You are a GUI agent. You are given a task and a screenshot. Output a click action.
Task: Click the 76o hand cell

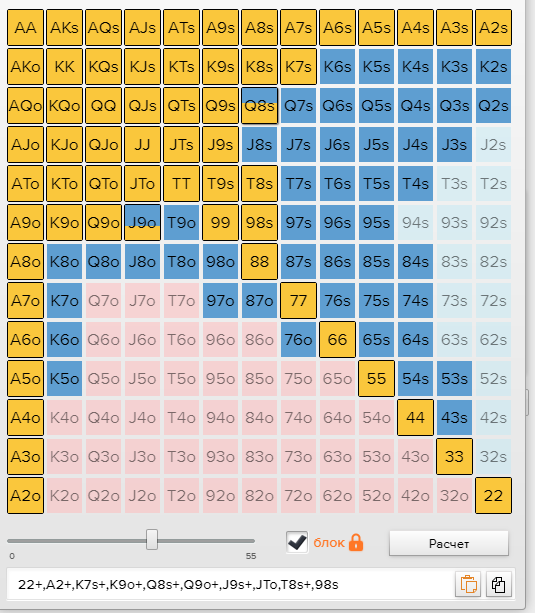(x=298, y=339)
